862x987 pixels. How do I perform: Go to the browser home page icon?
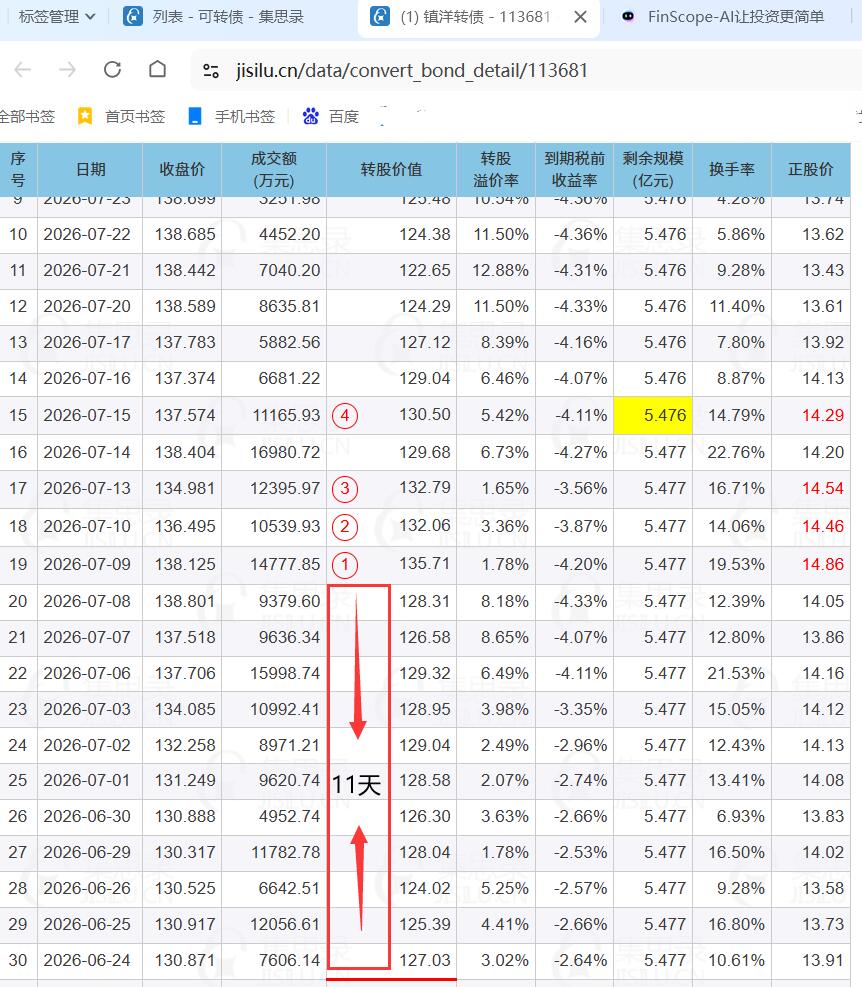(x=157, y=69)
